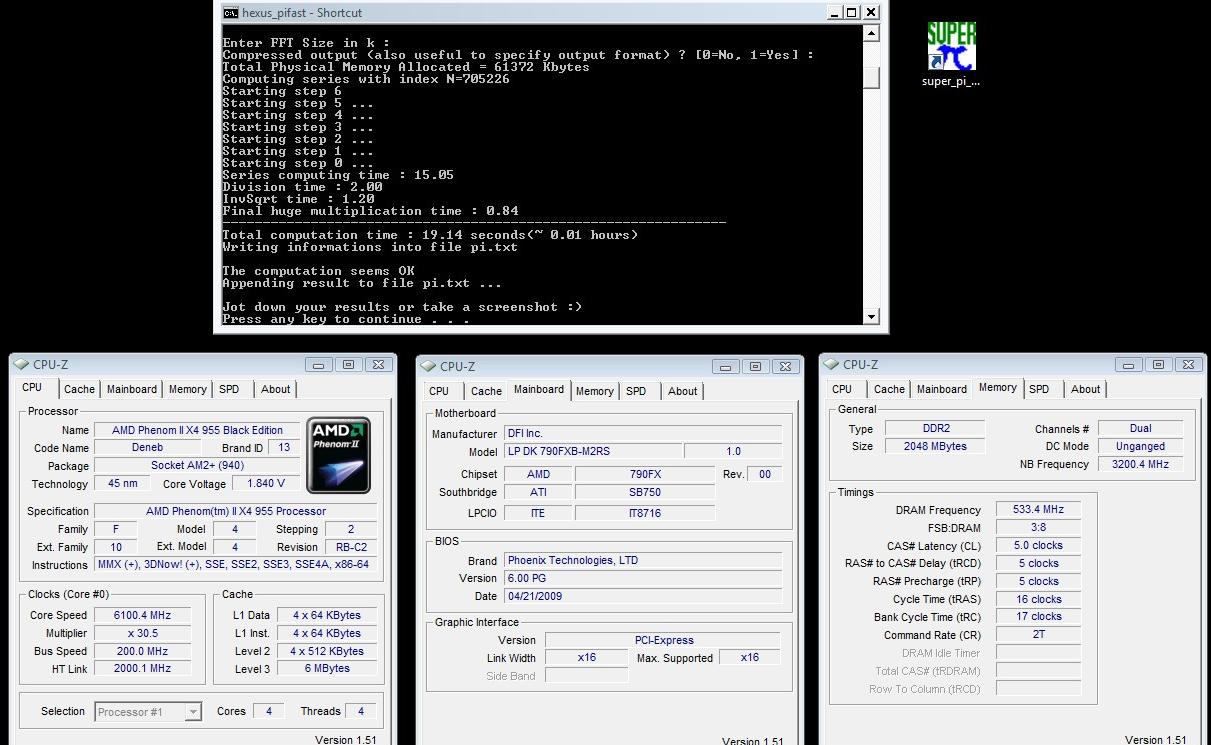
Task: Switch to CPU tab in right CPU-Z window
Action: pos(842,390)
